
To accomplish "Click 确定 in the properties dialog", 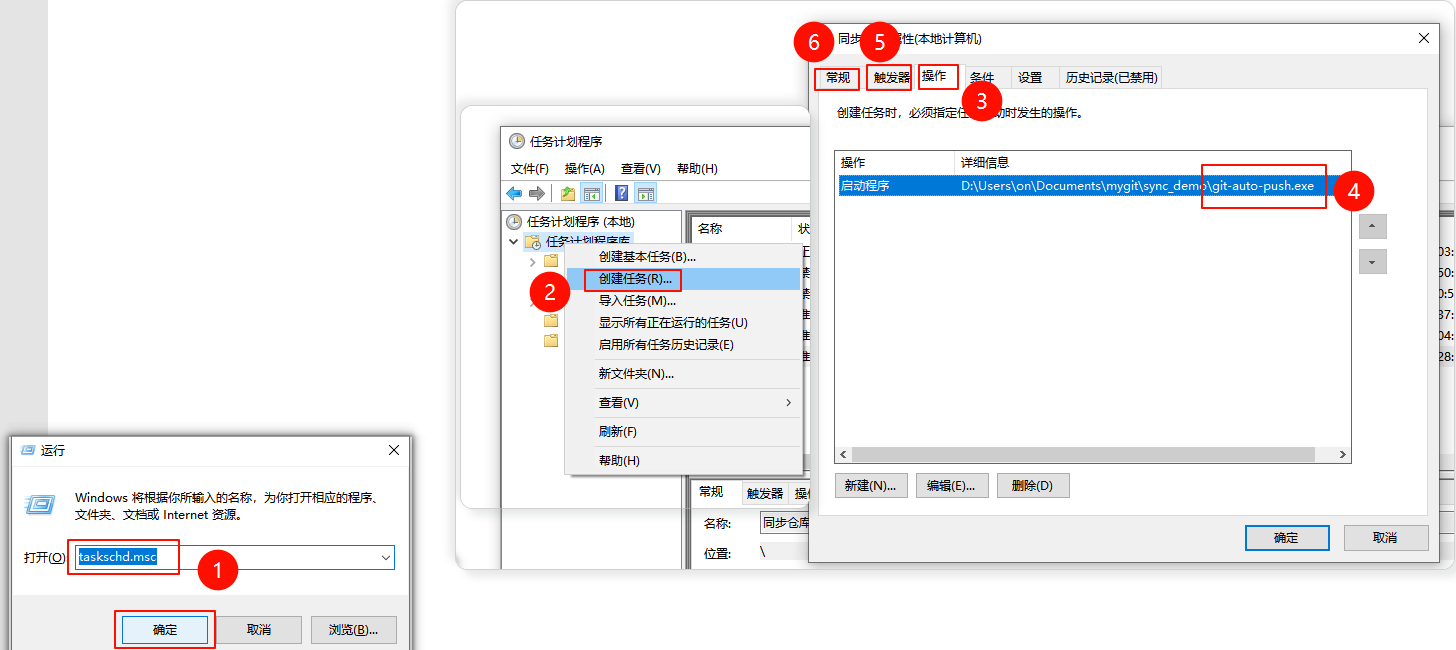I will point(1286,538).
